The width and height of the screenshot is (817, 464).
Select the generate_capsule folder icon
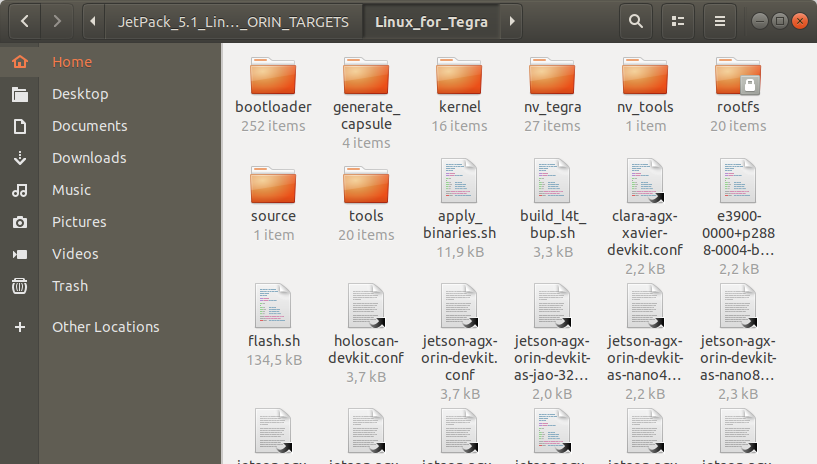click(366, 76)
